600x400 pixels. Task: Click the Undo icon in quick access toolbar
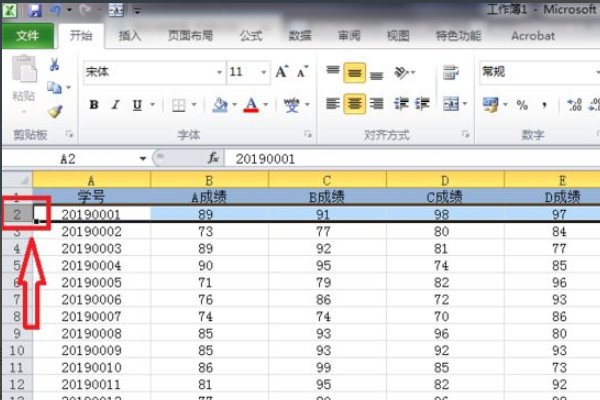(55, 10)
